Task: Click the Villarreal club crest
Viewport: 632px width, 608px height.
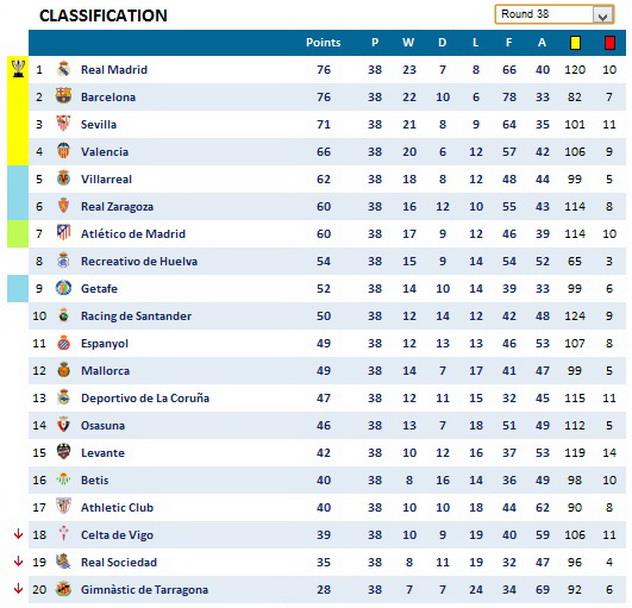Action: coord(63,179)
